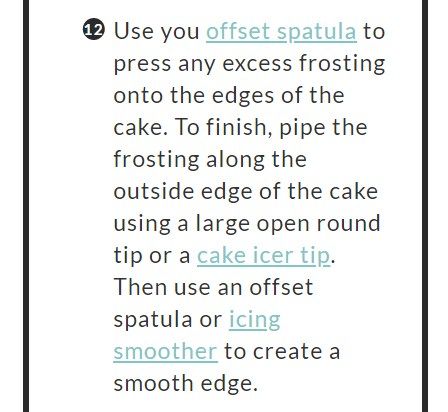Click the word "using" in the text
Viewport: 448px width, 412px height.
pyautogui.click(x=142, y=225)
